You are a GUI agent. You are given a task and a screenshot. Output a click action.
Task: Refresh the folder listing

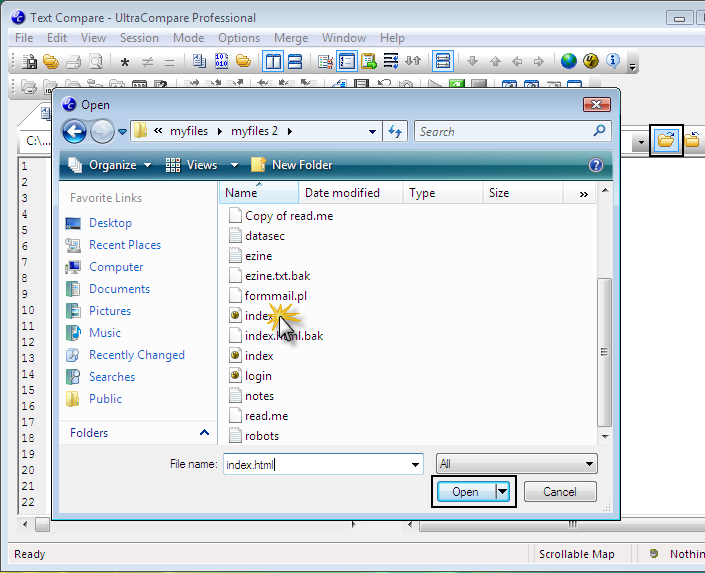[395, 131]
